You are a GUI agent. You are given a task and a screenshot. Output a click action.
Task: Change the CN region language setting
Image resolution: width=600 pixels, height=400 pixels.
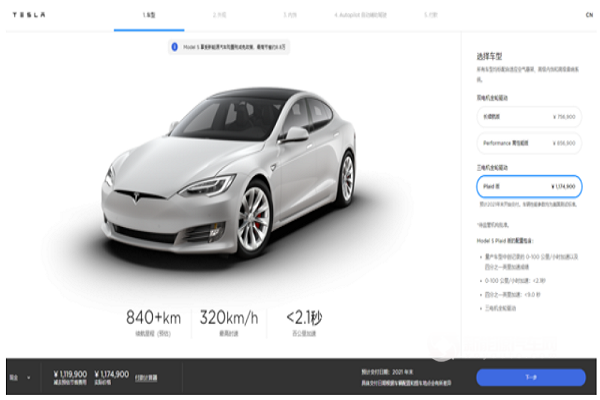(x=589, y=15)
